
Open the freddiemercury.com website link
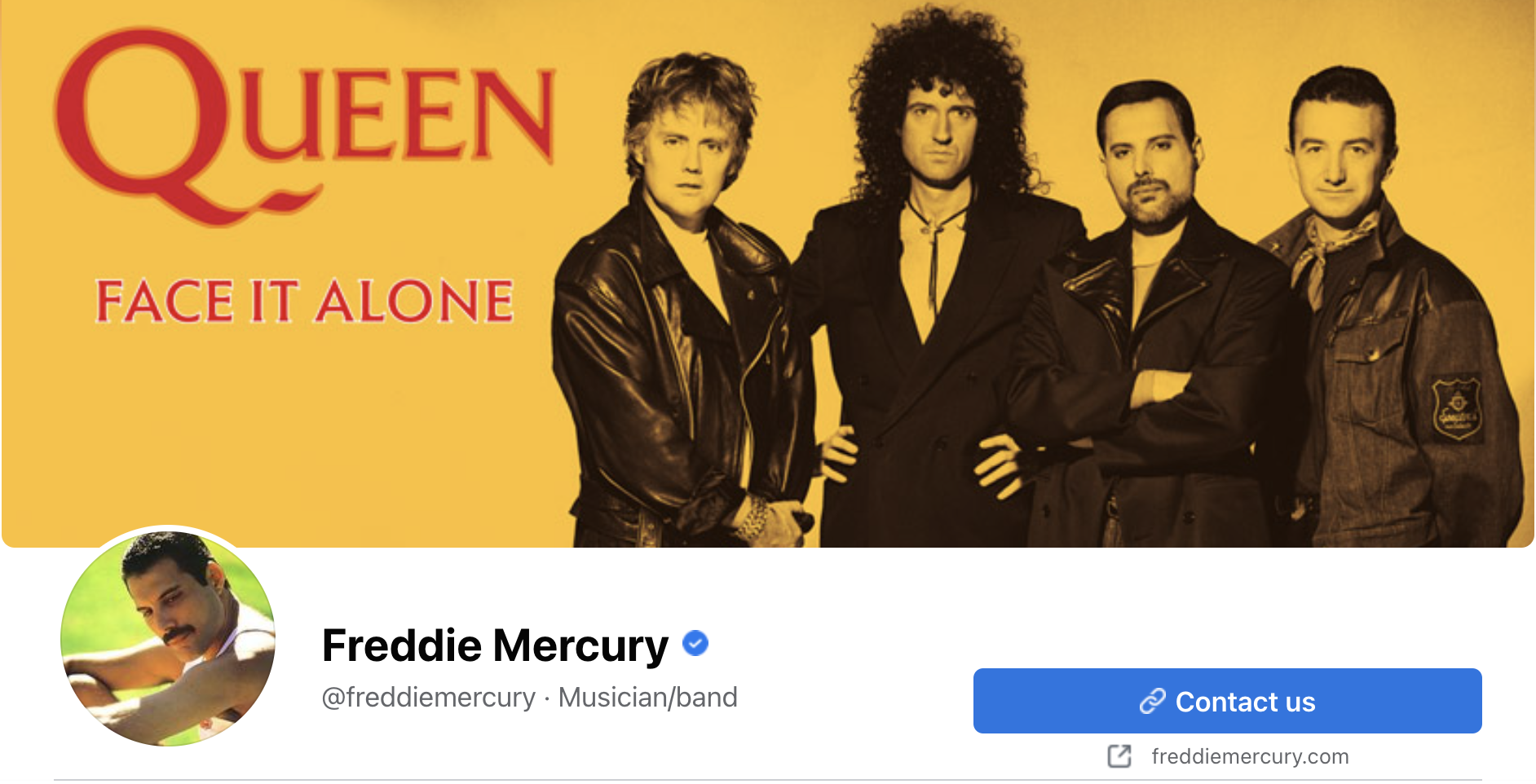pyautogui.click(x=1250, y=756)
